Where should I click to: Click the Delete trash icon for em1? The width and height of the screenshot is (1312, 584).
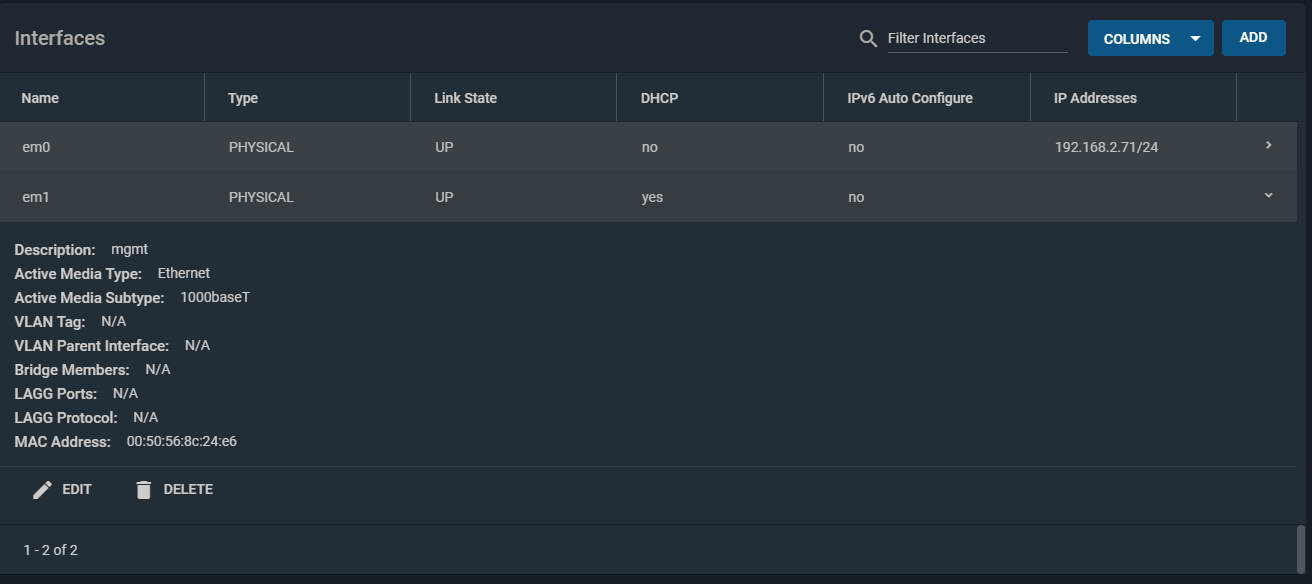point(144,489)
